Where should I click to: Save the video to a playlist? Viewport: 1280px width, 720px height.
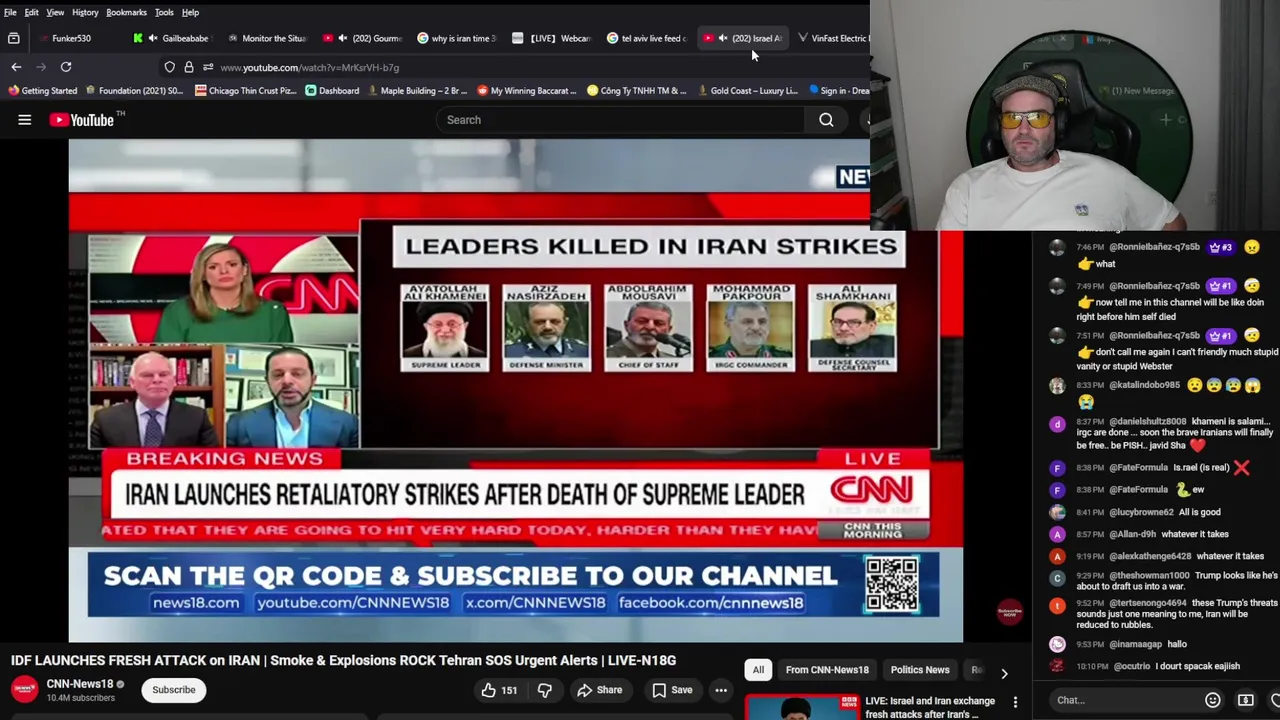pos(672,690)
